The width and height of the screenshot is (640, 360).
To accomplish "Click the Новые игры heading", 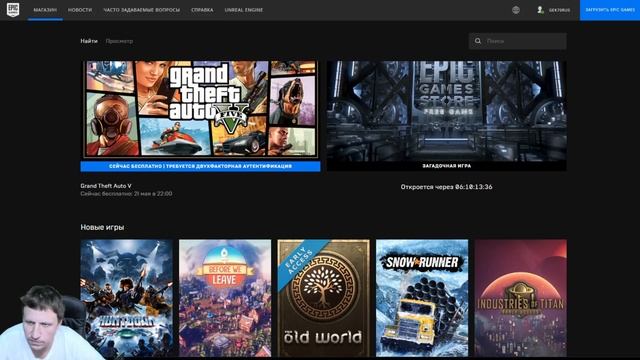I will (102, 227).
